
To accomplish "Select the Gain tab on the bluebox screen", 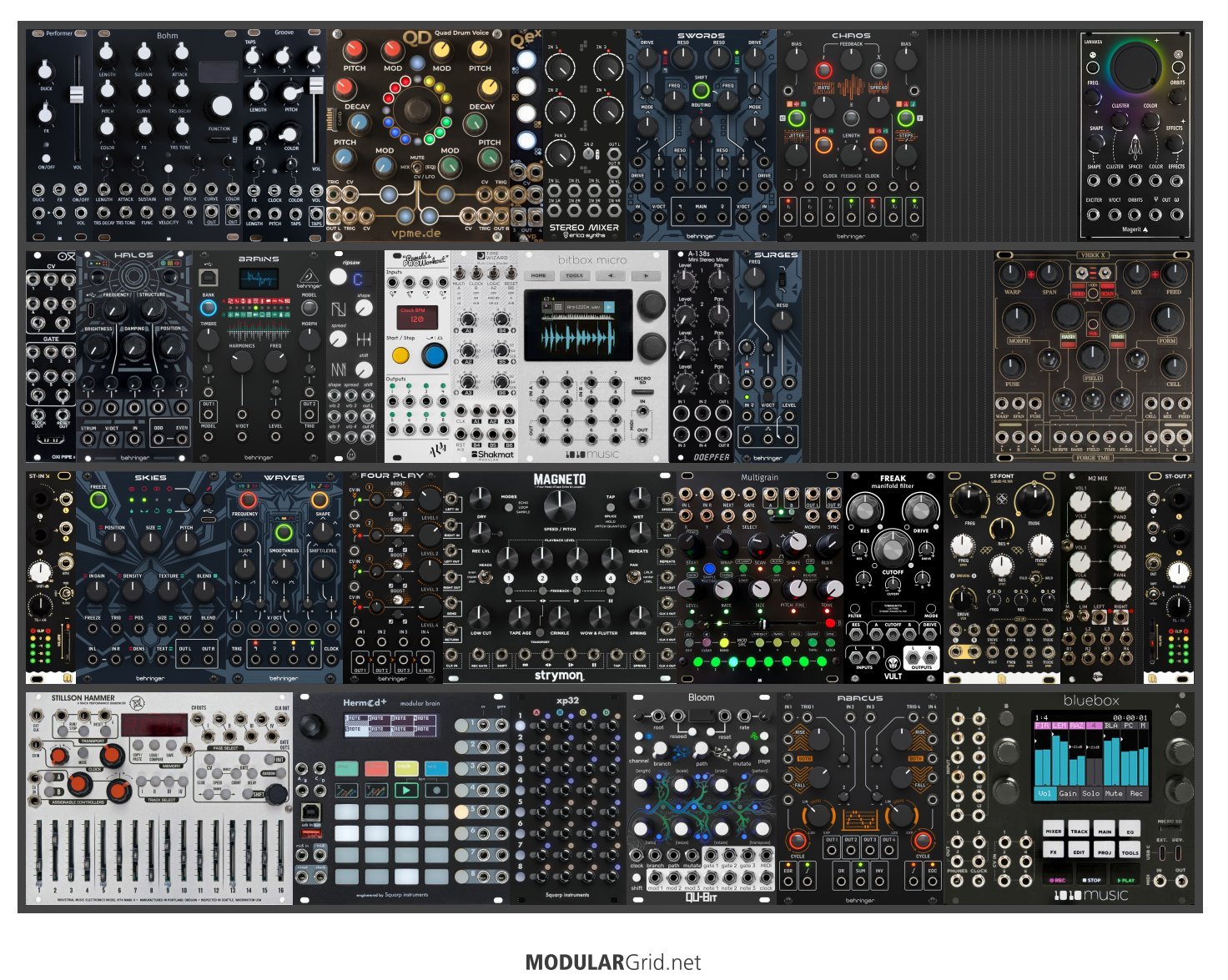I will [x=1068, y=793].
